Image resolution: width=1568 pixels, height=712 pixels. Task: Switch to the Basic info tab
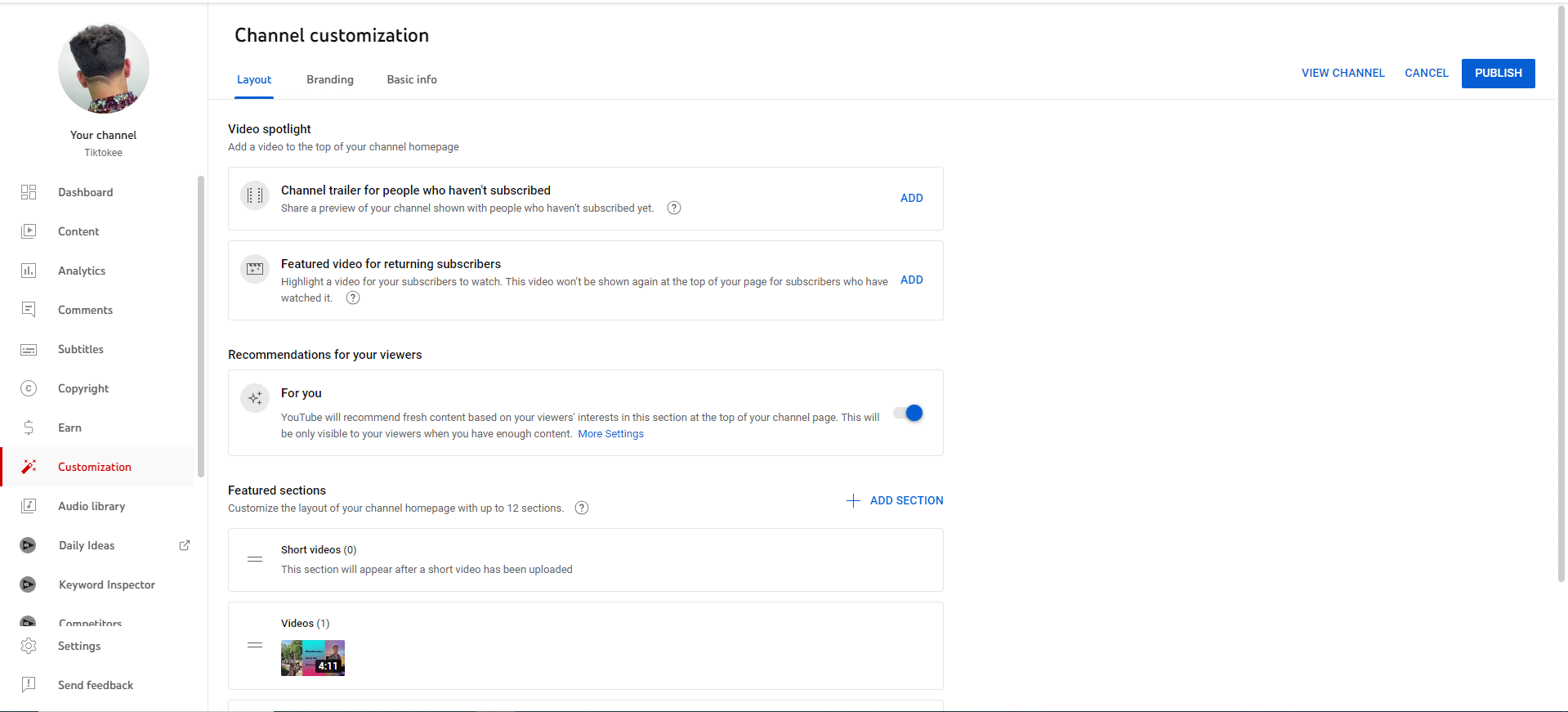(x=412, y=79)
